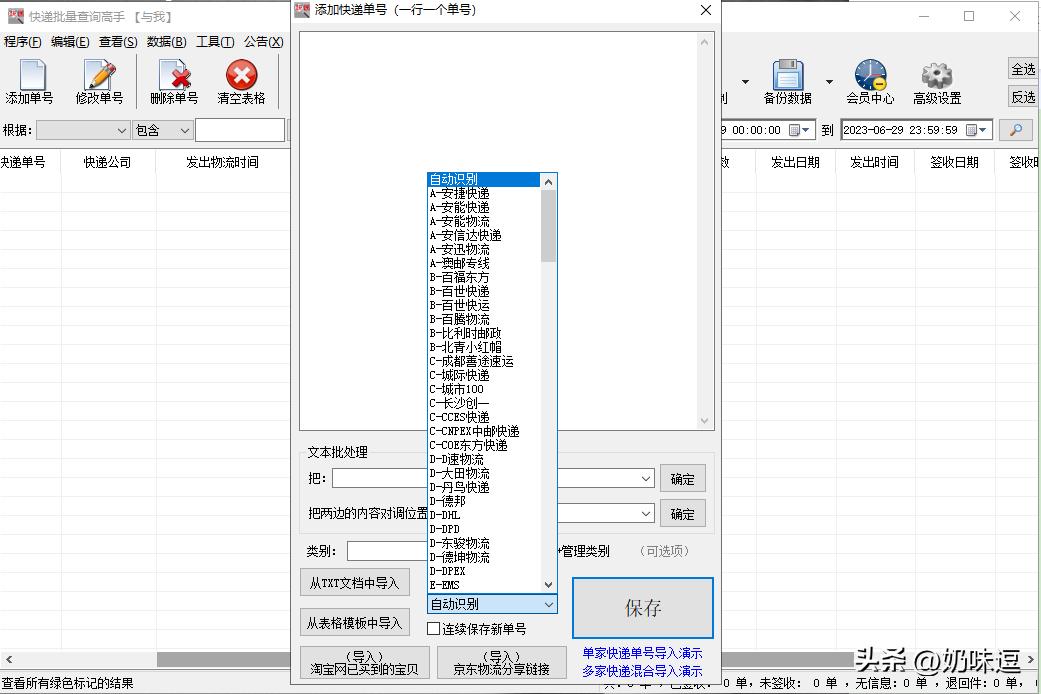
Task: Open start date calendar picker icon
Action: pos(799,130)
